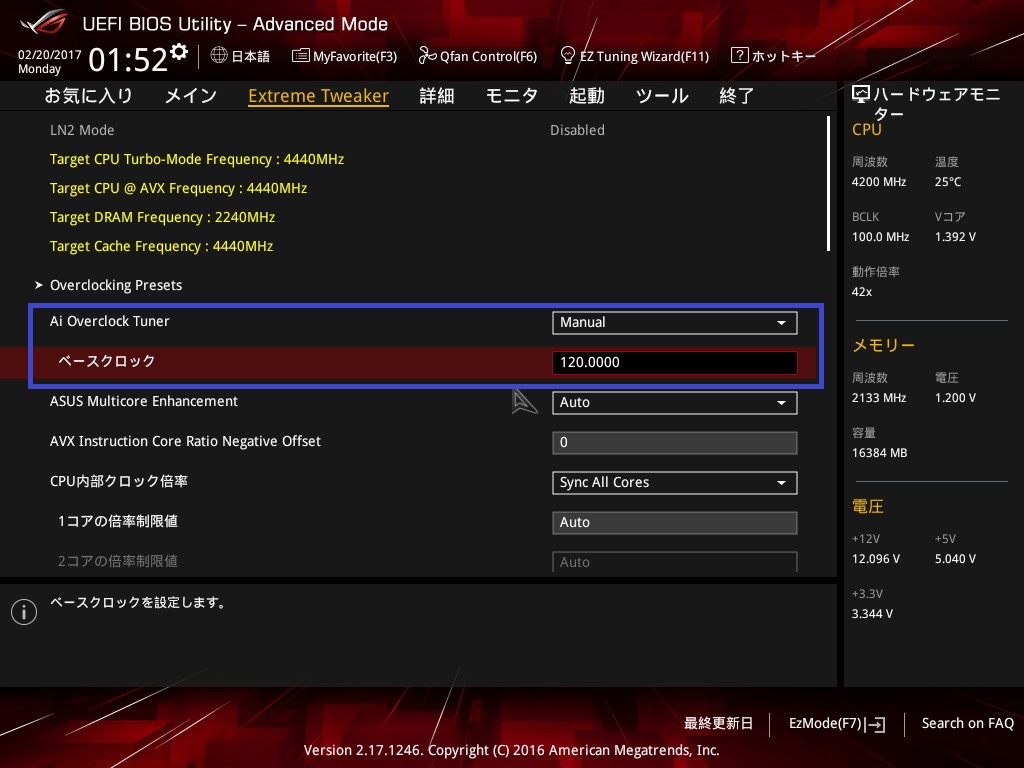This screenshot has height=768, width=1024.
Task: Click the globe language icon
Action: (x=219, y=56)
